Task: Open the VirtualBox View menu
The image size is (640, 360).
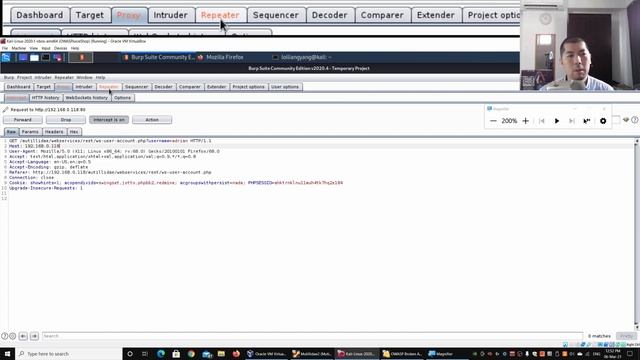Action: click(x=33, y=48)
